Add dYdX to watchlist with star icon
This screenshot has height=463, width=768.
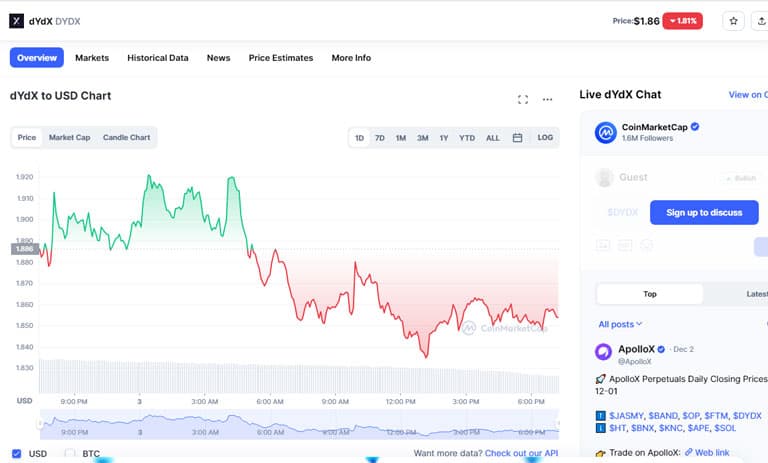click(x=733, y=21)
